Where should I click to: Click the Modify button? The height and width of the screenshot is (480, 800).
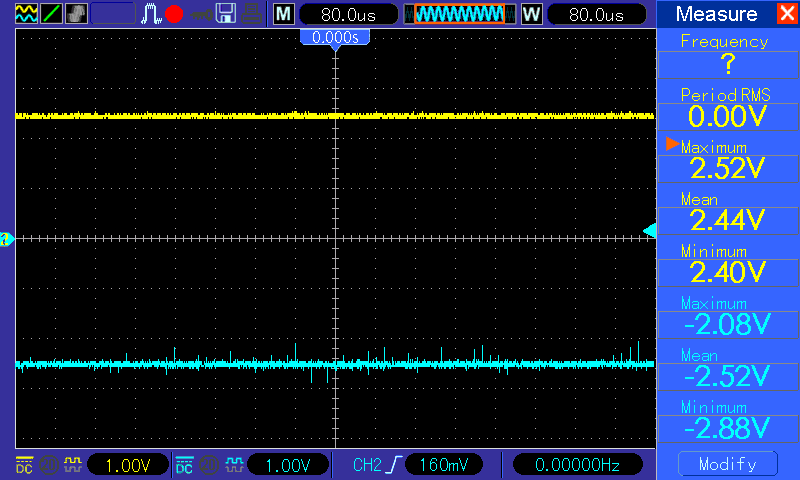(x=728, y=464)
